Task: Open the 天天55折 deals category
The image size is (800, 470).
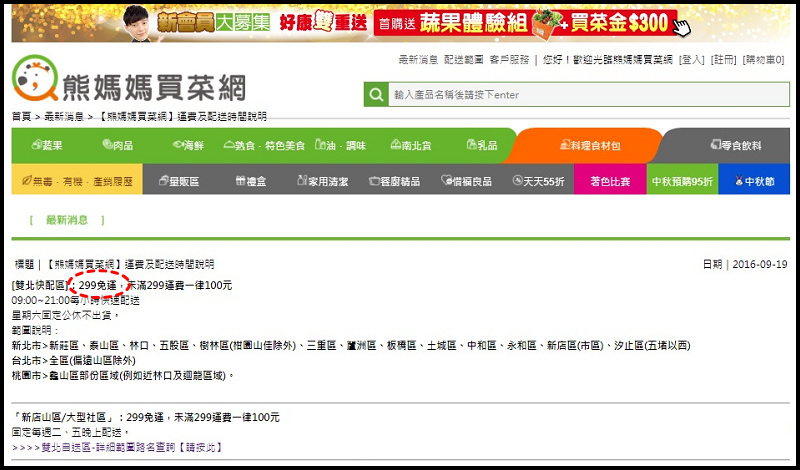Action: point(538,181)
